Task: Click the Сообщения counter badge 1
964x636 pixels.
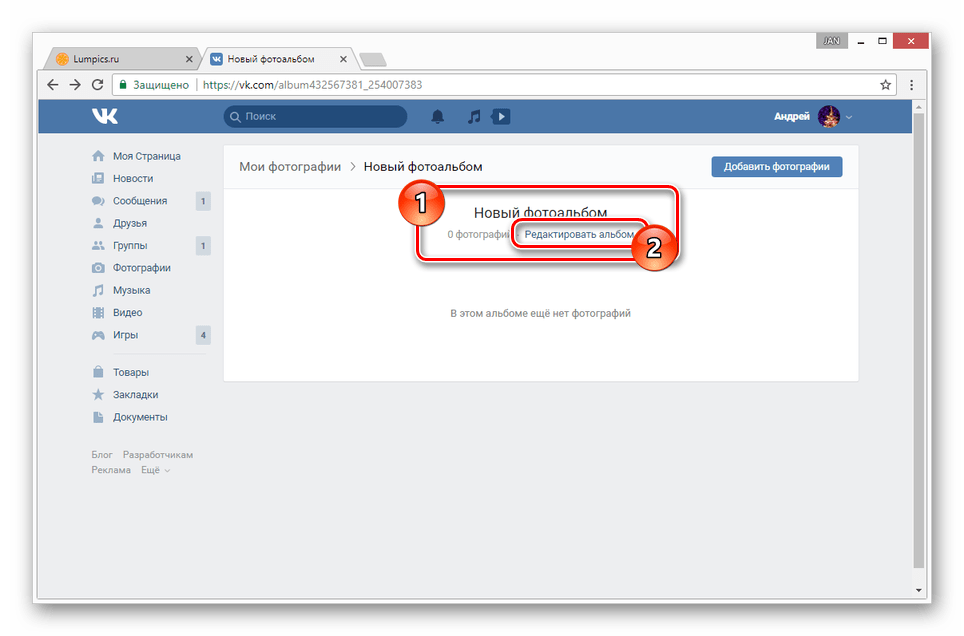Action: (203, 201)
